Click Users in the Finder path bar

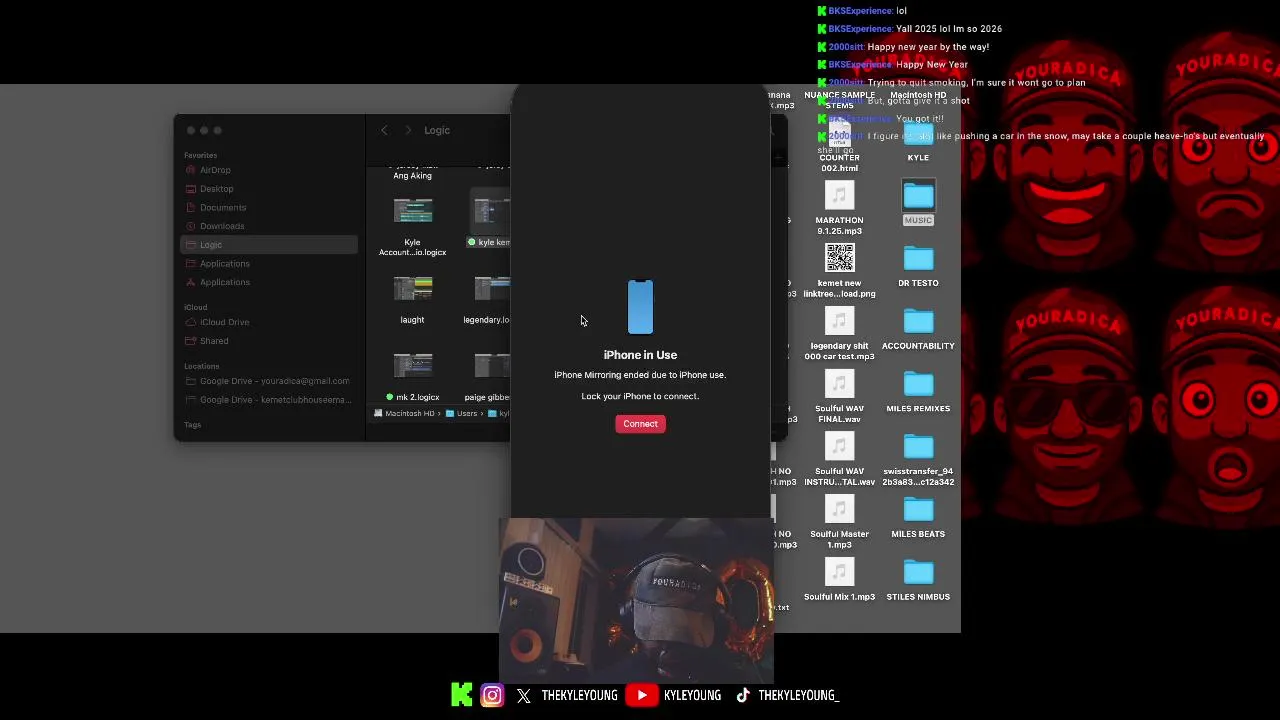point(462,413)
